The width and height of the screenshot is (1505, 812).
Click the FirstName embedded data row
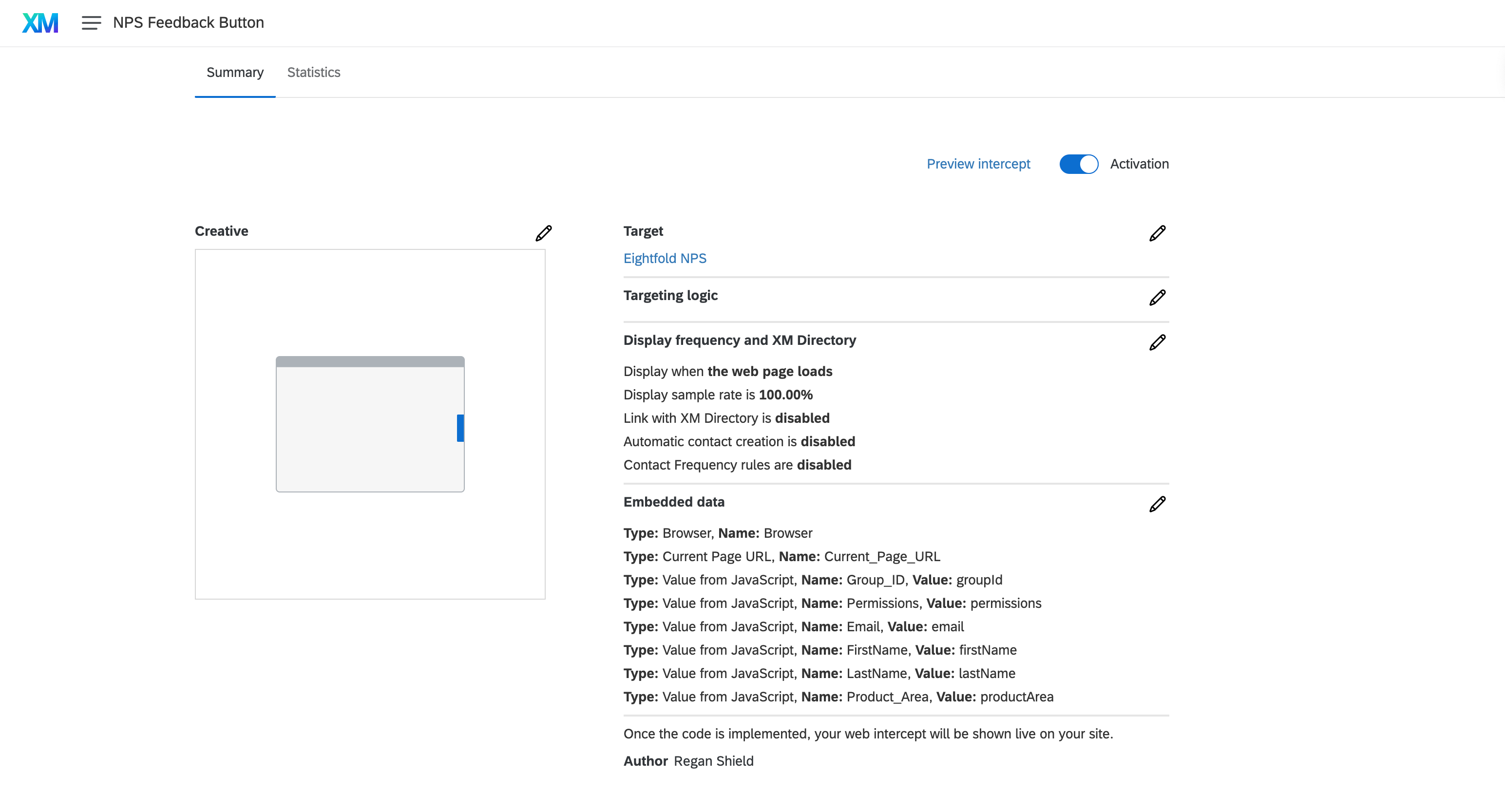[x=819, y=650]
